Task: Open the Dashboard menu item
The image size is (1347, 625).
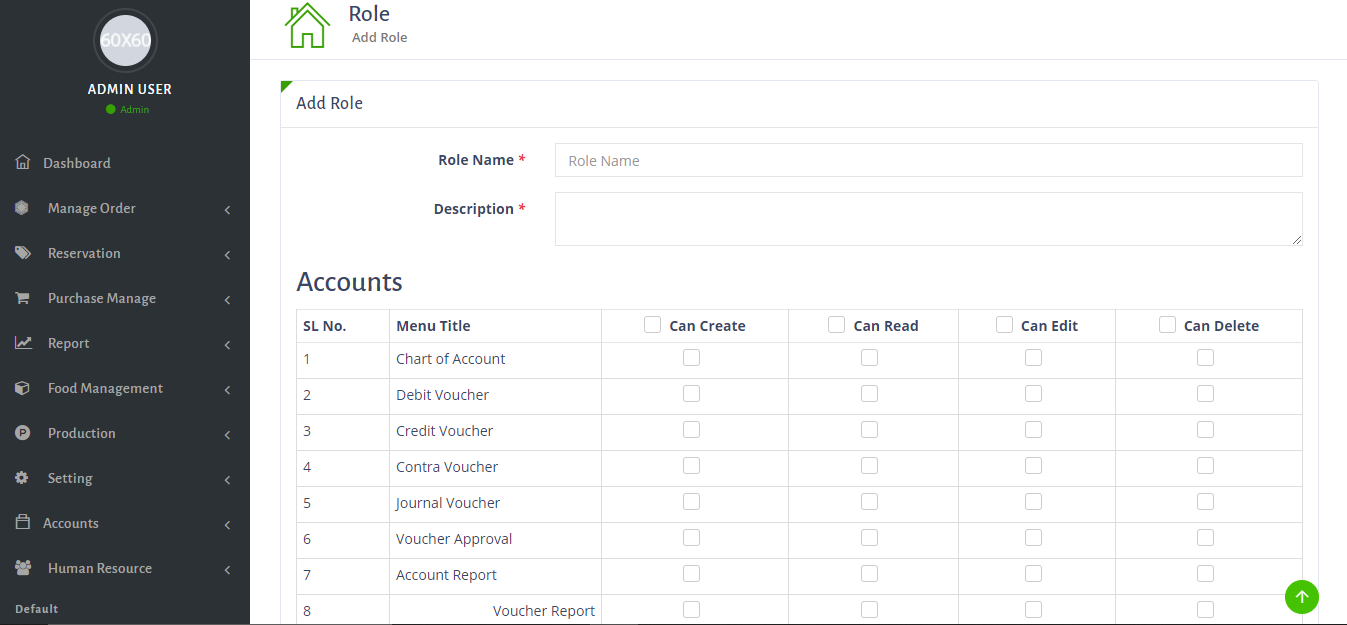Action: pyautogui.click(x=77, y=163)
